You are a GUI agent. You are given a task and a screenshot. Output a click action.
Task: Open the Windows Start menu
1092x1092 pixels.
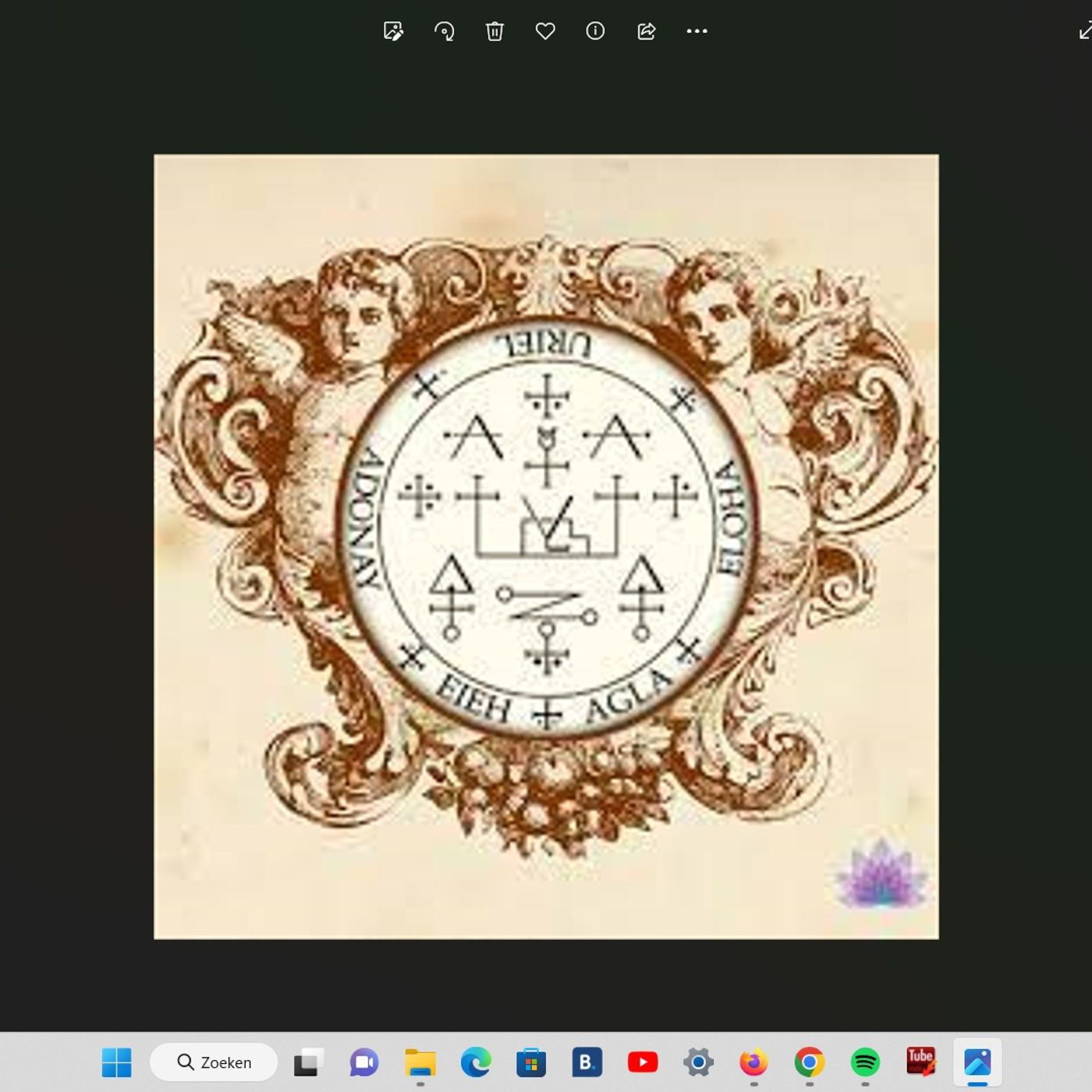[x=117, y=1062]
